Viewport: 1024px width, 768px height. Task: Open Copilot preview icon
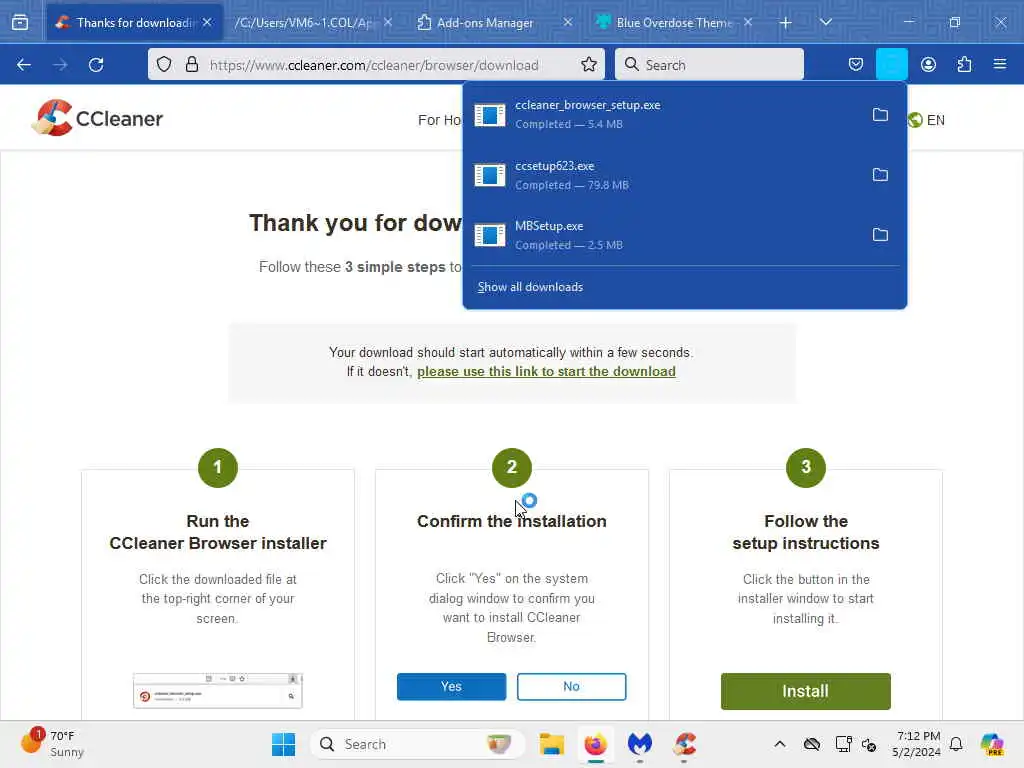tap(992, 744)
